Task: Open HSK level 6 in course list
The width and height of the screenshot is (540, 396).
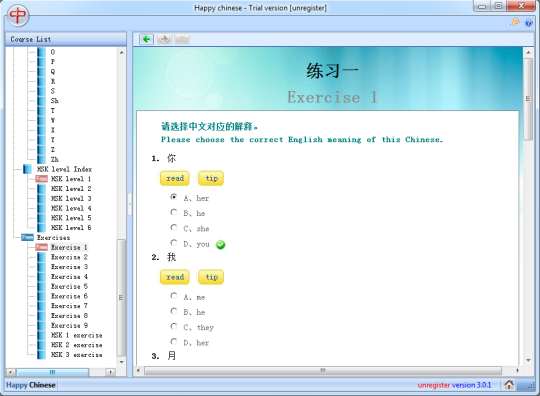Action: pyautogui.click(x=71, y=228)
